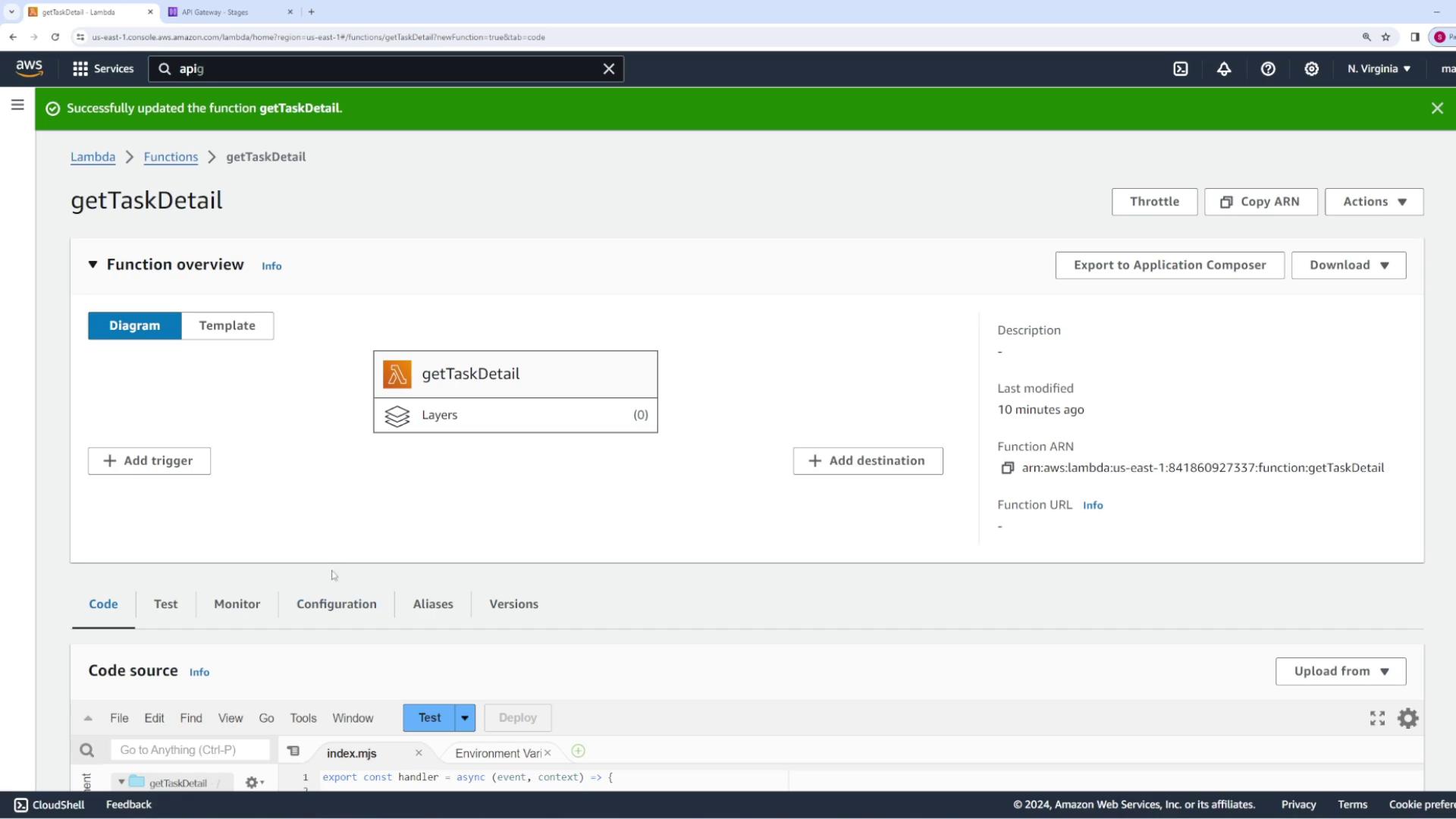Open the Upload from dropdown

[x=1340, y=671]
